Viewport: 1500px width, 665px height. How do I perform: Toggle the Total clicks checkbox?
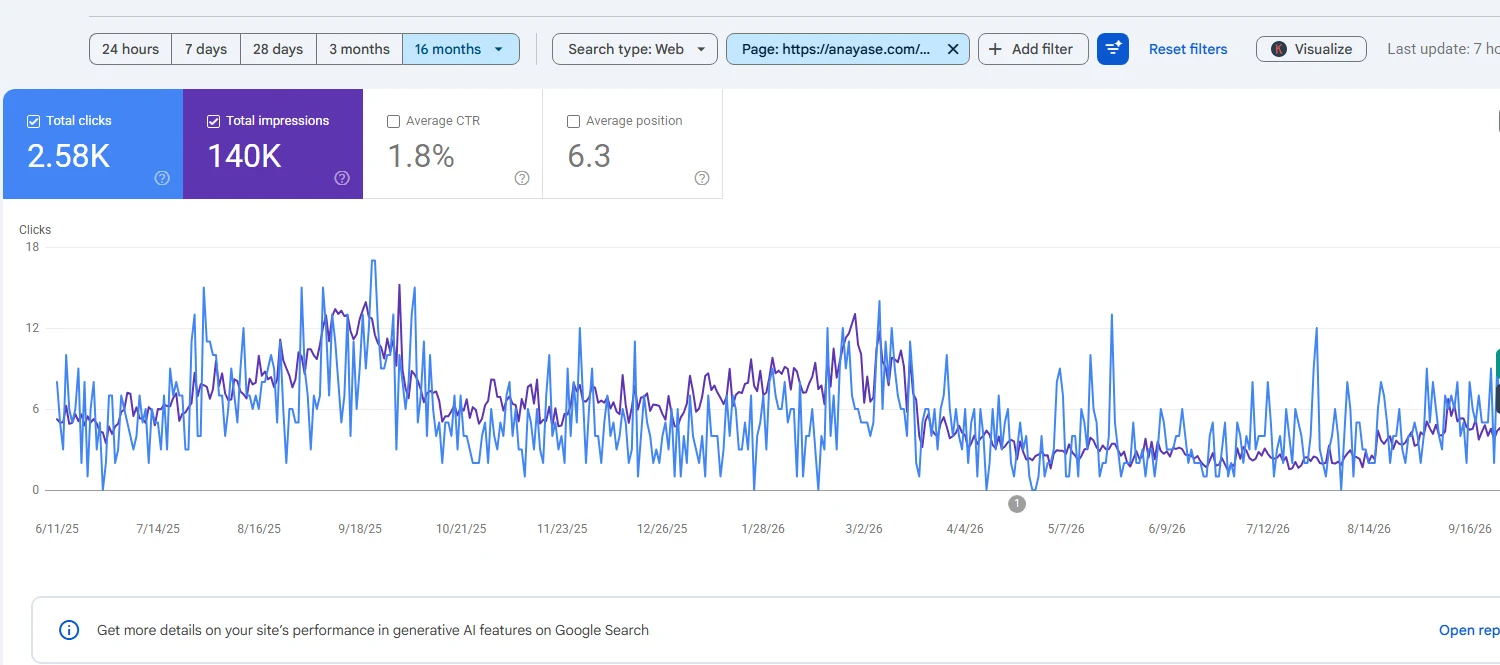point(34,121)
